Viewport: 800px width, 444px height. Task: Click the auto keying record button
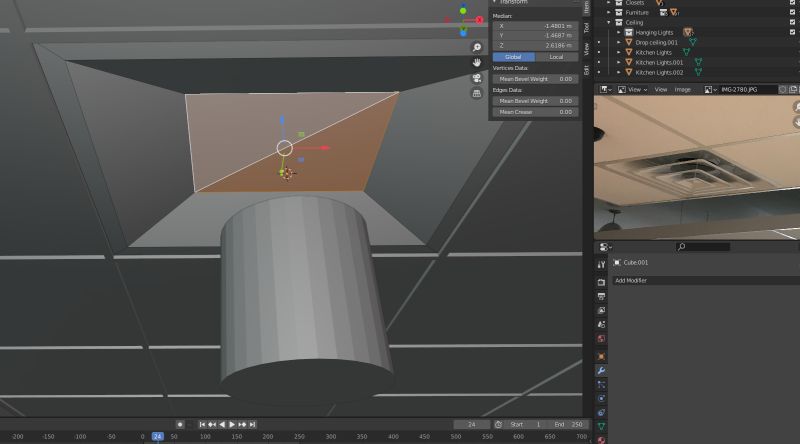180,424
